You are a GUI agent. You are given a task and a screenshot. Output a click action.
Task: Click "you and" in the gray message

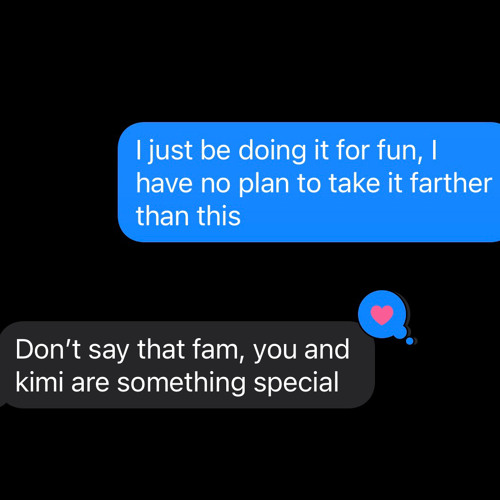tap(301, 351)
